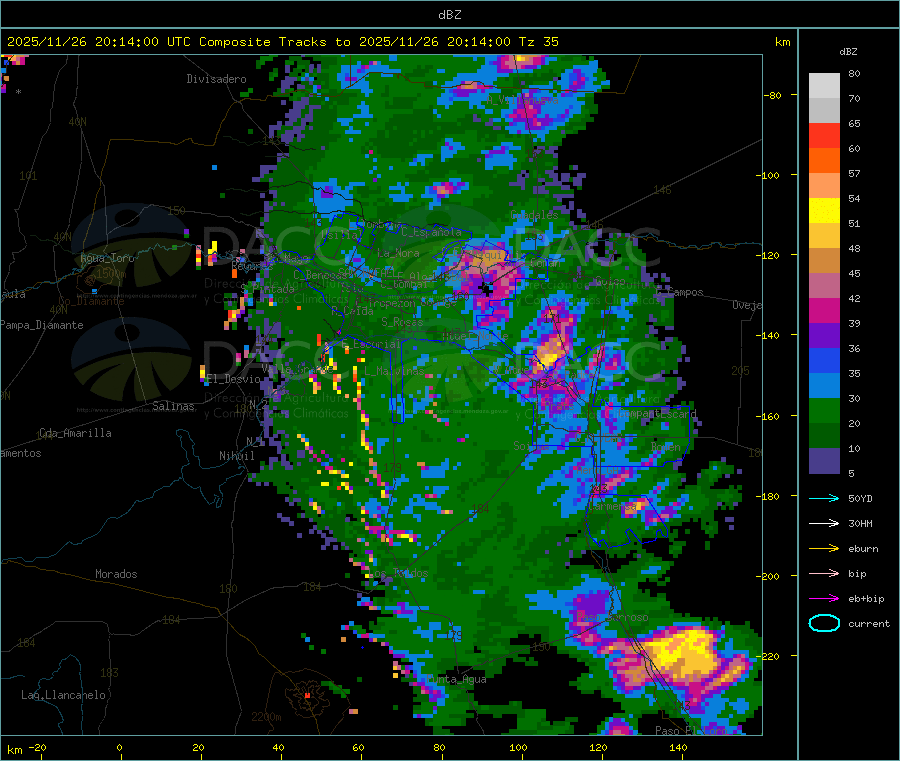Click the 'Divisadero' map label

(216, 79)
